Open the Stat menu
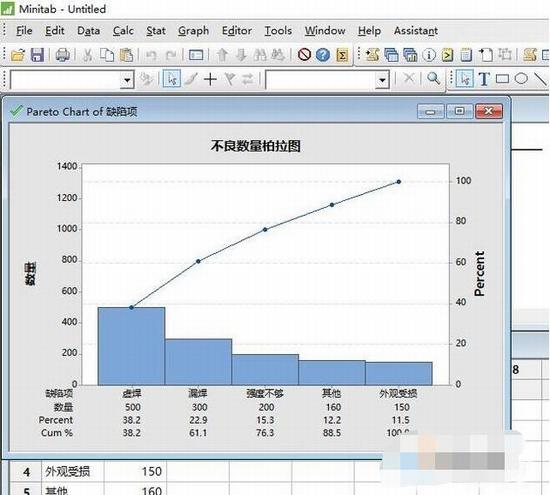Screen dimensions: 550x495 [156, 31]
